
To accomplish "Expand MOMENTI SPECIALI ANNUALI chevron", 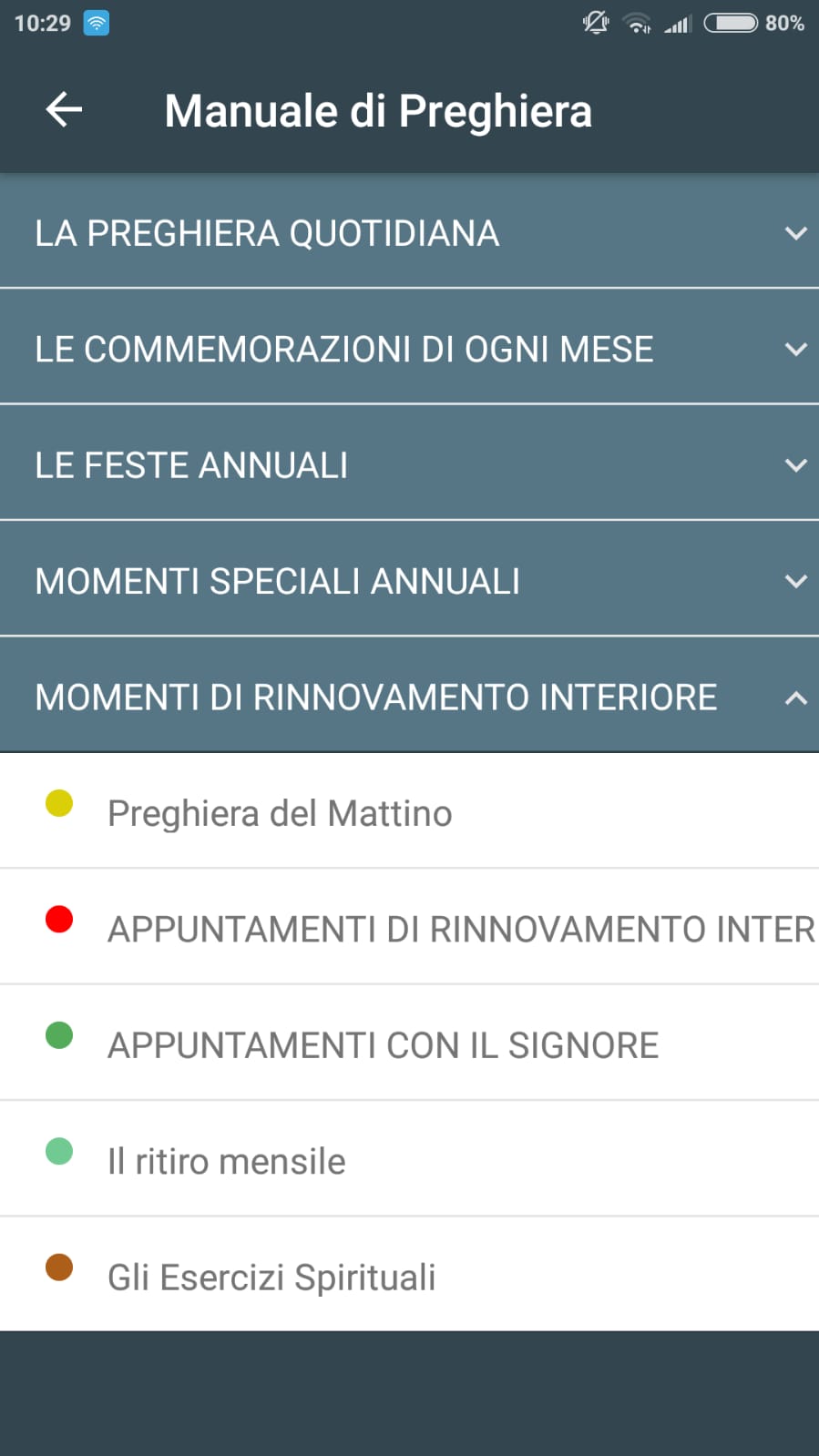I will 795,581.
